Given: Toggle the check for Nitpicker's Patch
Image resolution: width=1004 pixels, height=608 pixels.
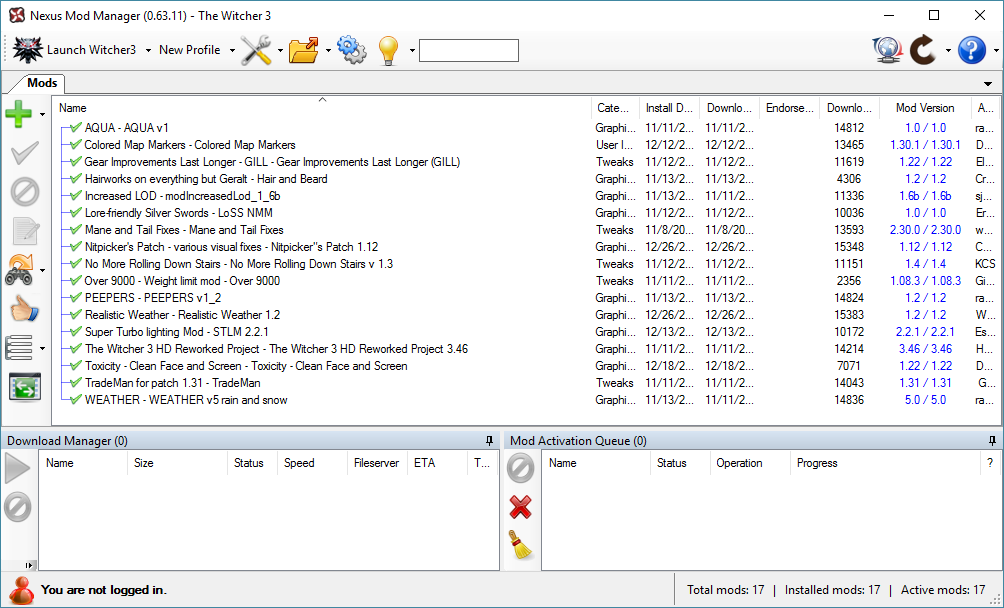Looking at the screenshot, I should click(76, 246).
